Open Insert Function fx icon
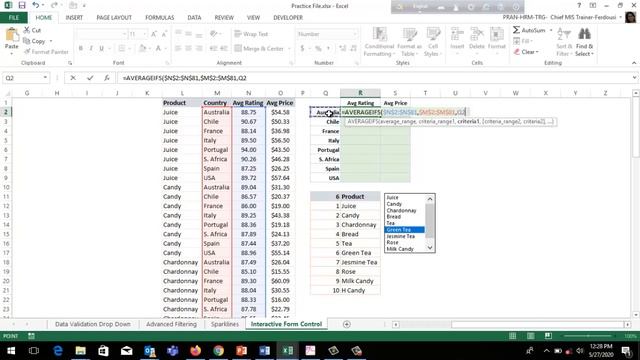 pos(107,78)
